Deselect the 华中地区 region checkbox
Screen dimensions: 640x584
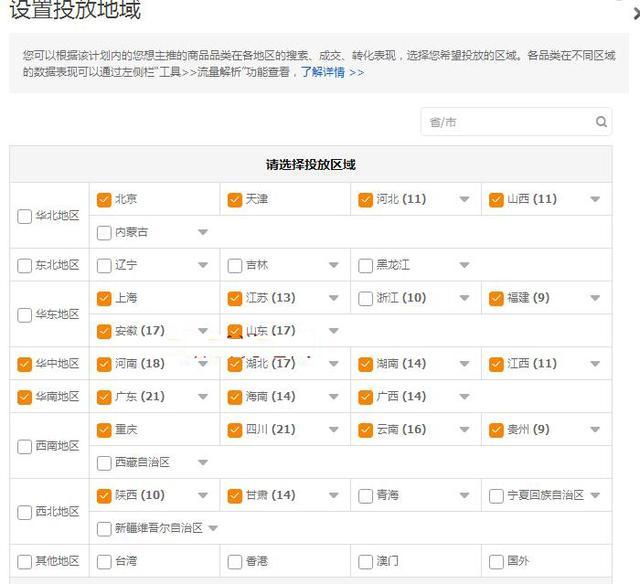point(25,364)
